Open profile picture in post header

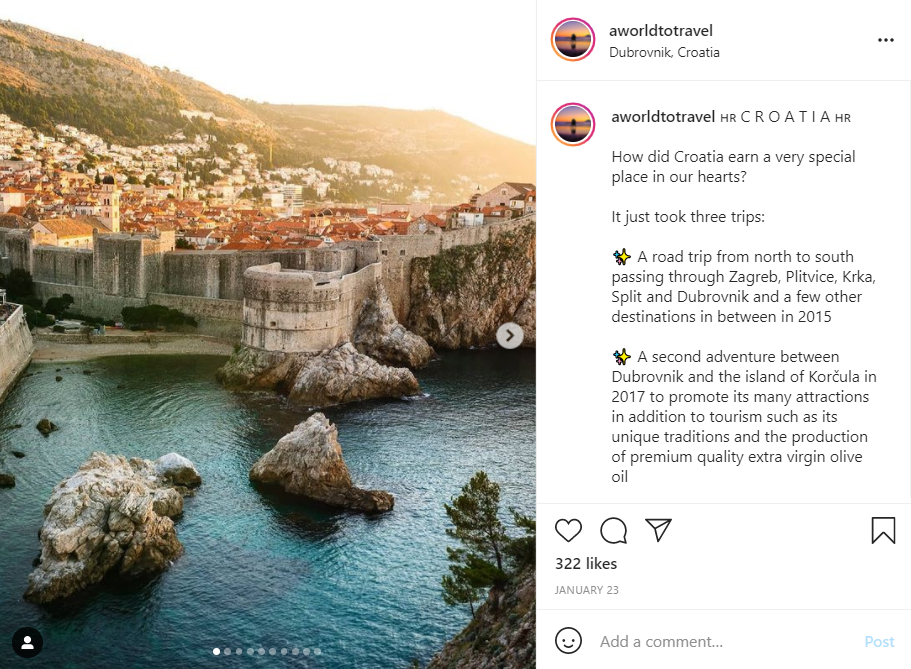[573, 40]
